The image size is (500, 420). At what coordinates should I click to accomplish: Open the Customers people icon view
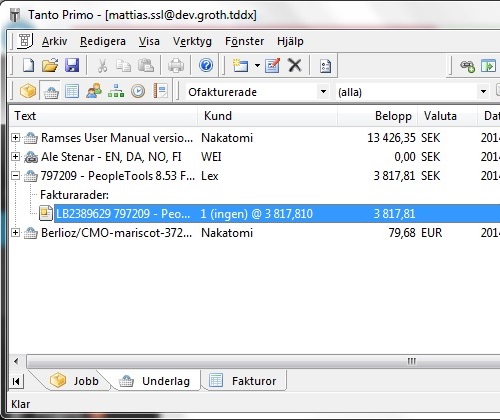coord(94,91)
